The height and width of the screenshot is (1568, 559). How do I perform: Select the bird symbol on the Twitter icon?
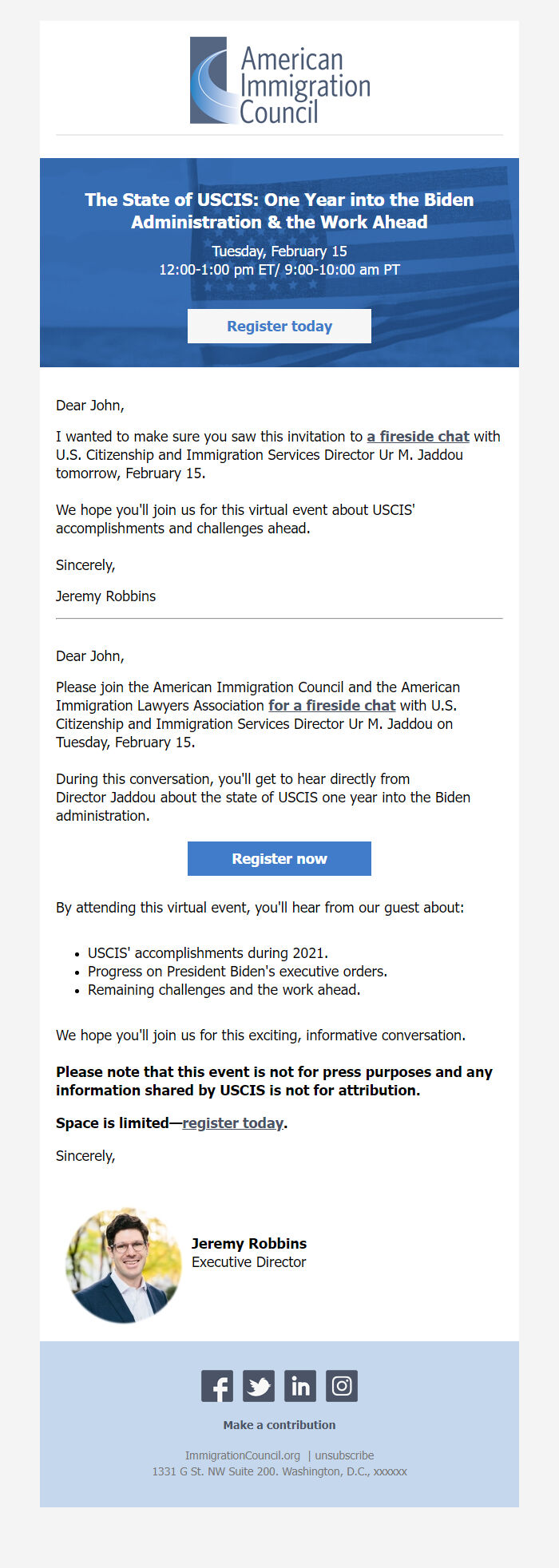(258, 1385)
